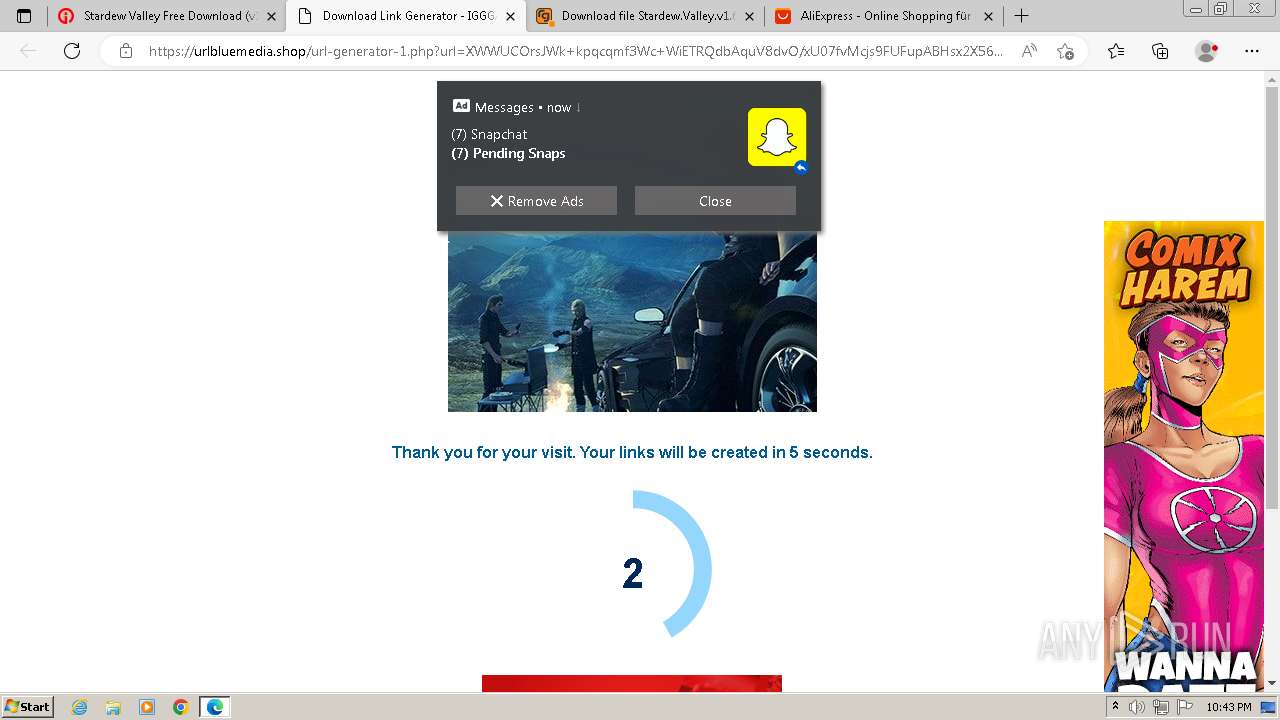Click 'Thank you for your visit' message

pyautogui.click(x=632, y=452)
